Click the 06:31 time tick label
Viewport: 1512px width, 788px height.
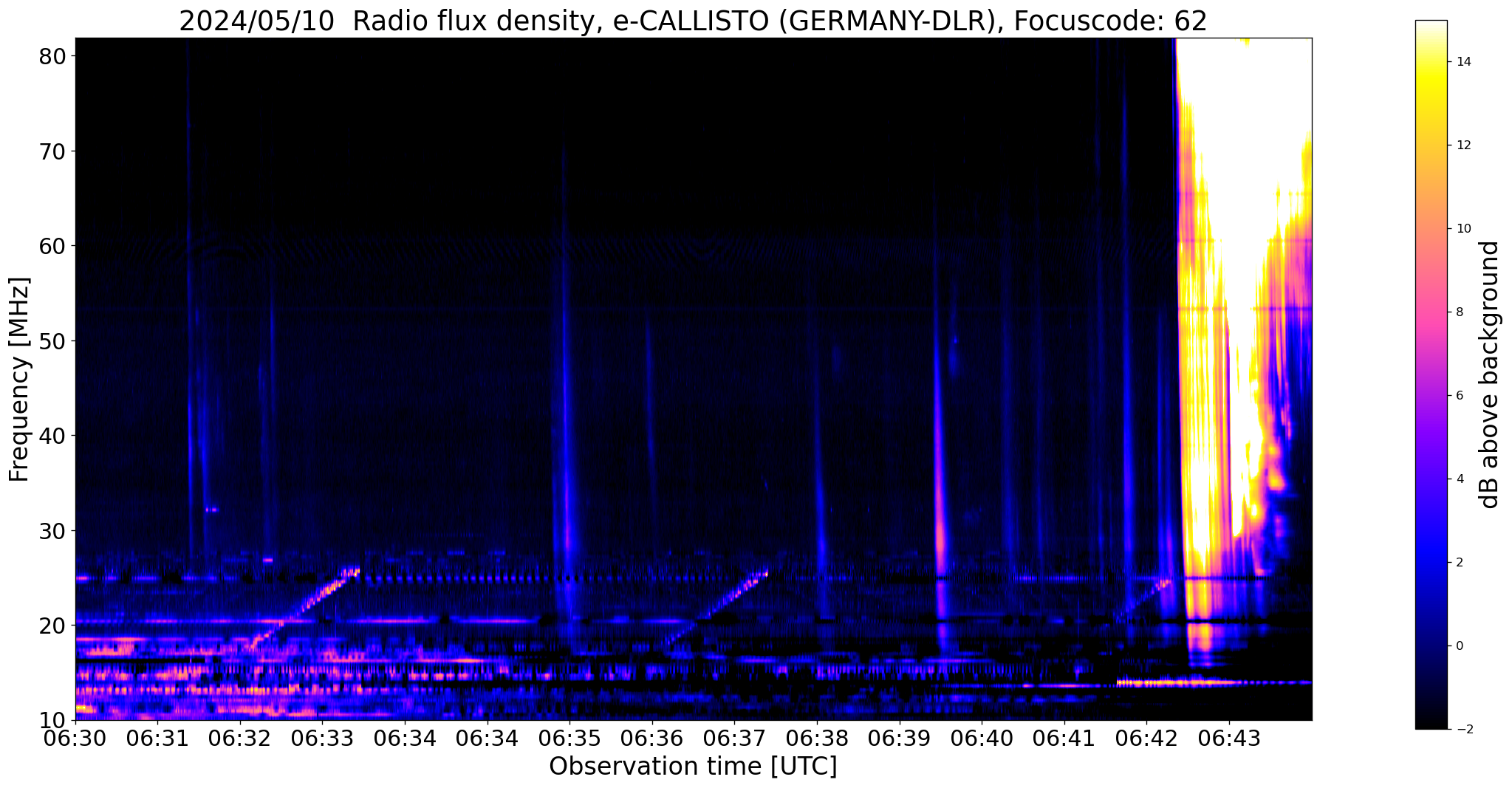coord(158,738)
